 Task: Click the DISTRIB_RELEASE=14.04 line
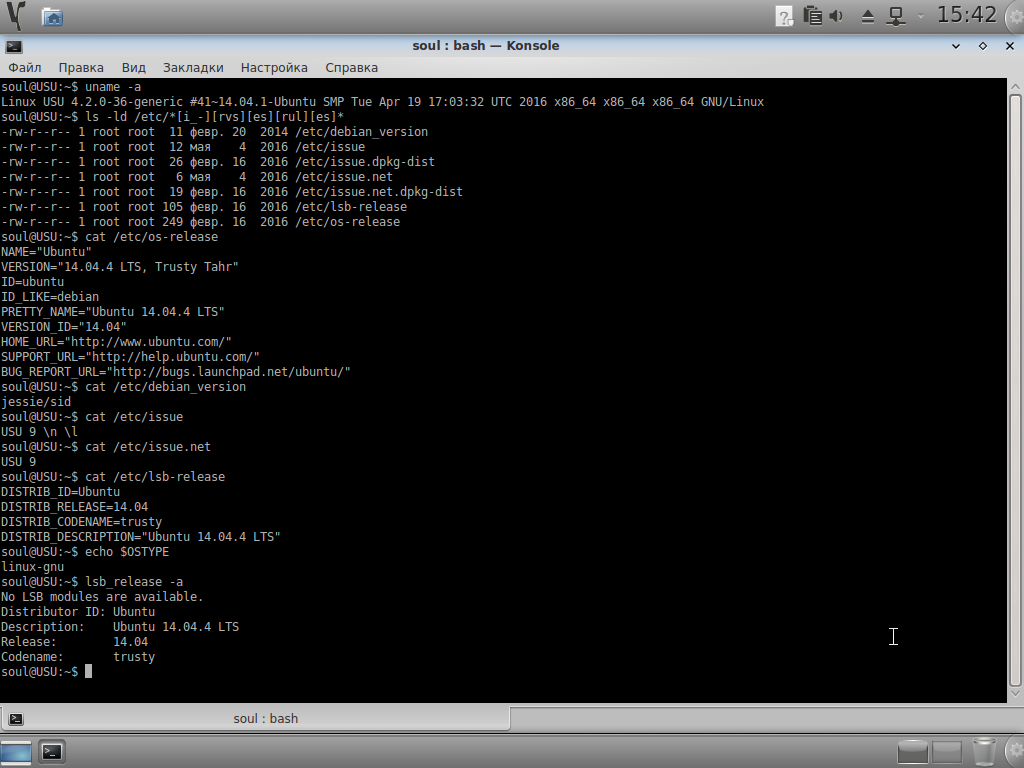coord(74,507)
